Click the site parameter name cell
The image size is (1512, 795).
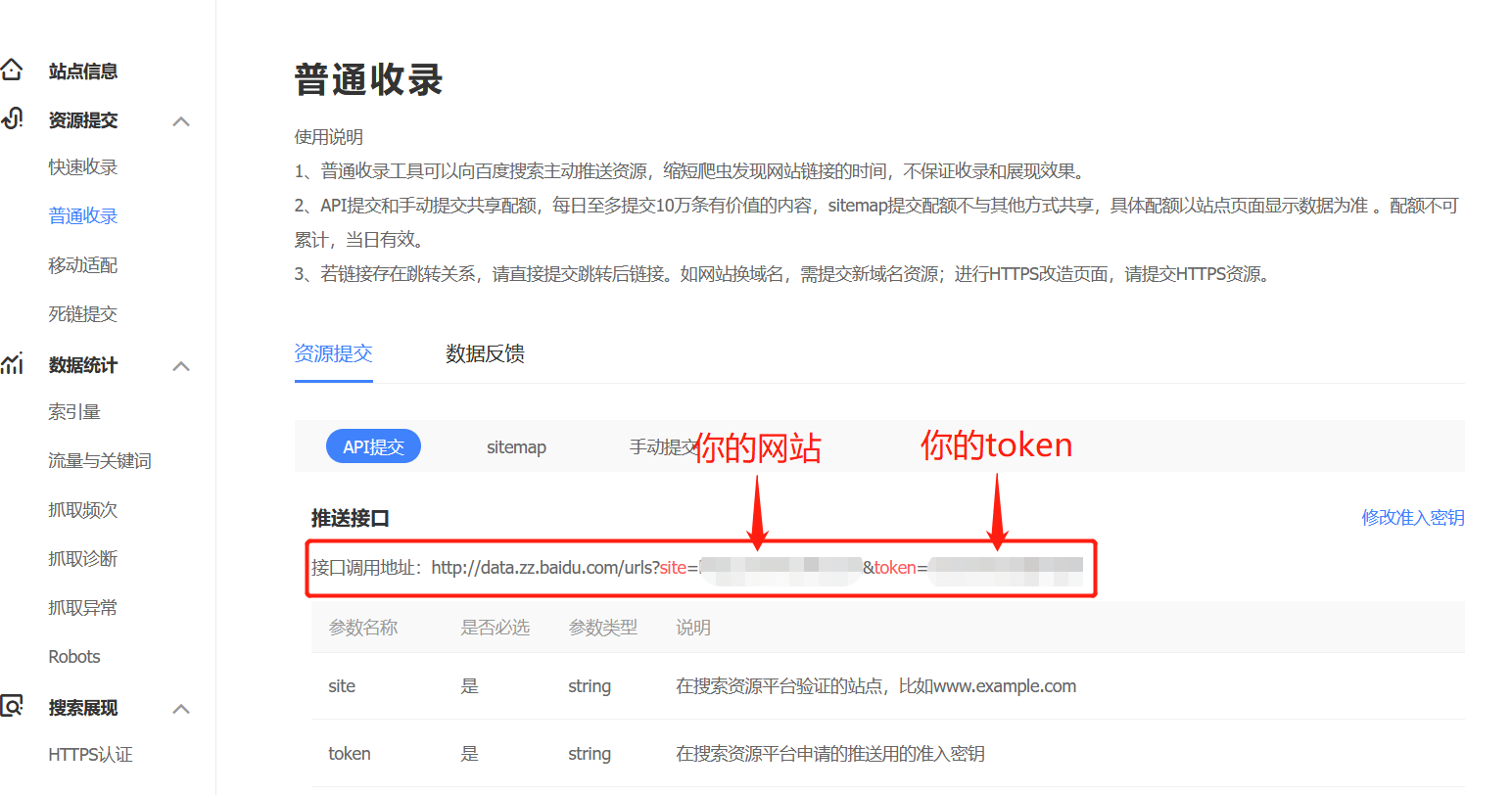tap(342, 686)
